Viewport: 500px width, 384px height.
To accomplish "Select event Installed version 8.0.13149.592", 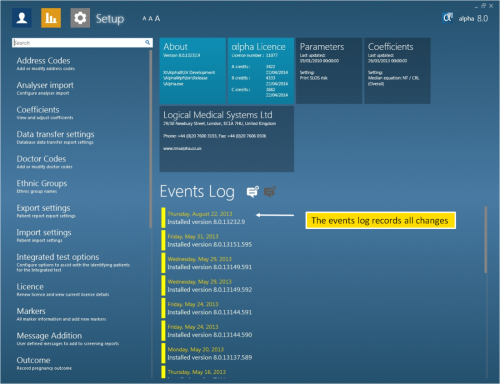I will [x=206, y=286].
